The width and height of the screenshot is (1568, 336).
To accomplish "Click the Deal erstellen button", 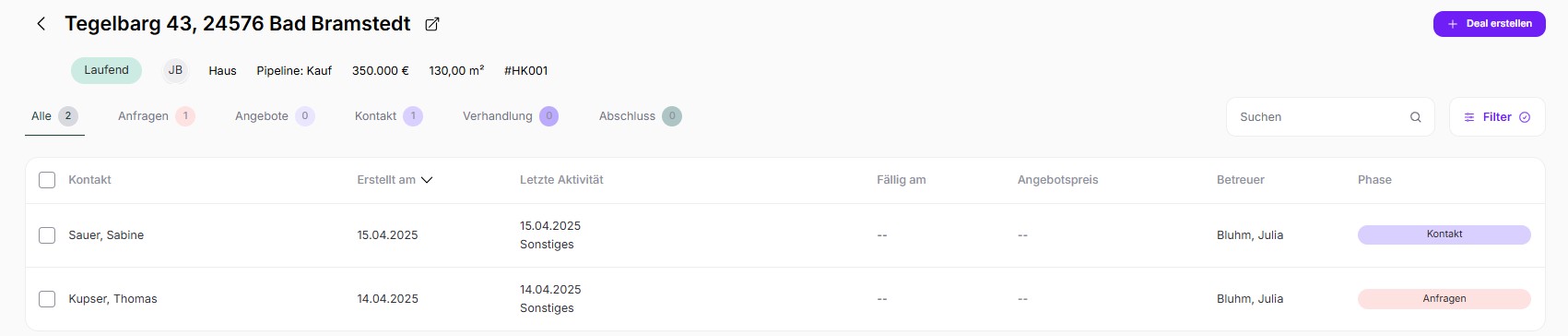I will tap(1489, 24).
